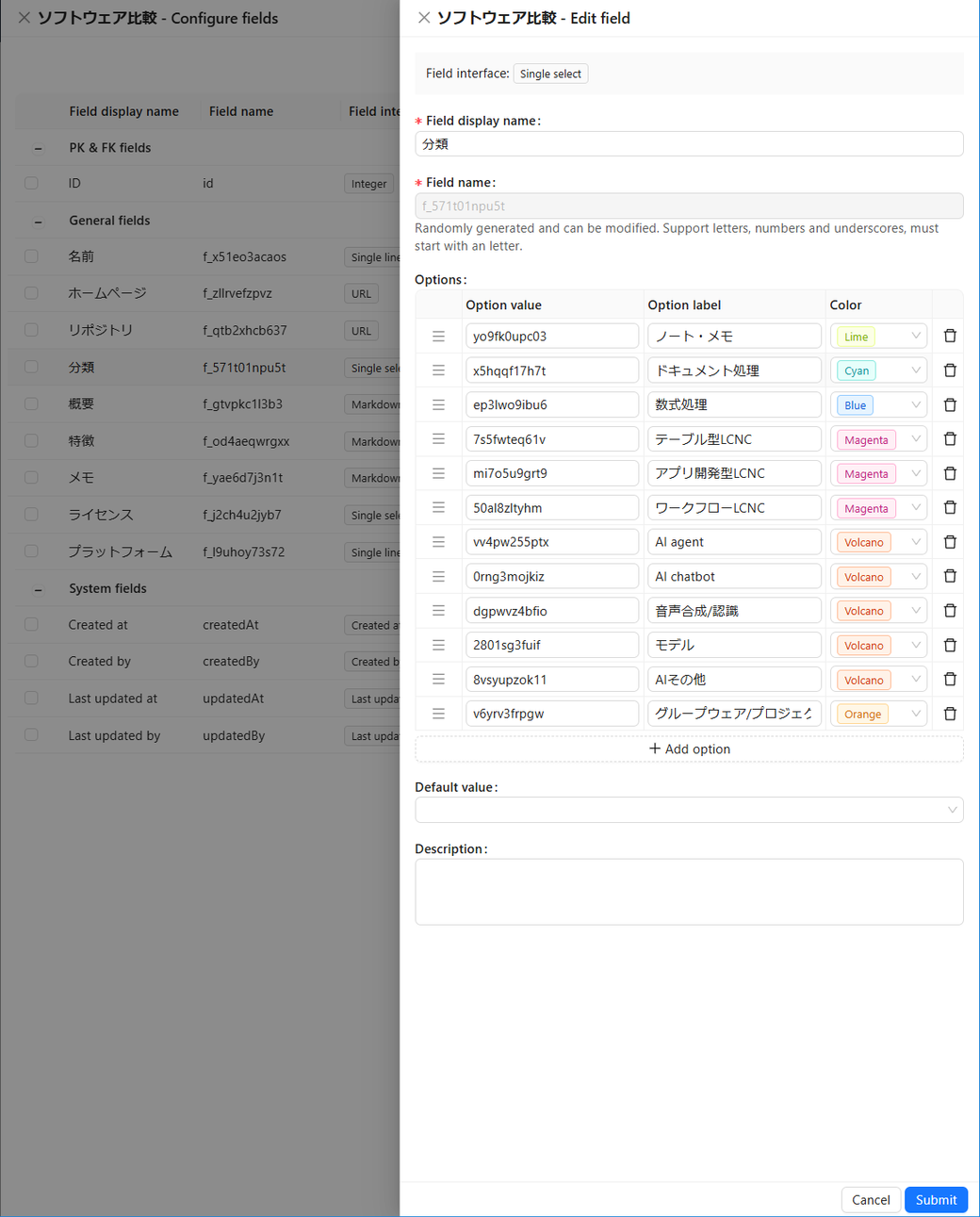Remove the 数式処理 option via trash icon
This screenshot has width=980, height=1217.
pos(950,405)
